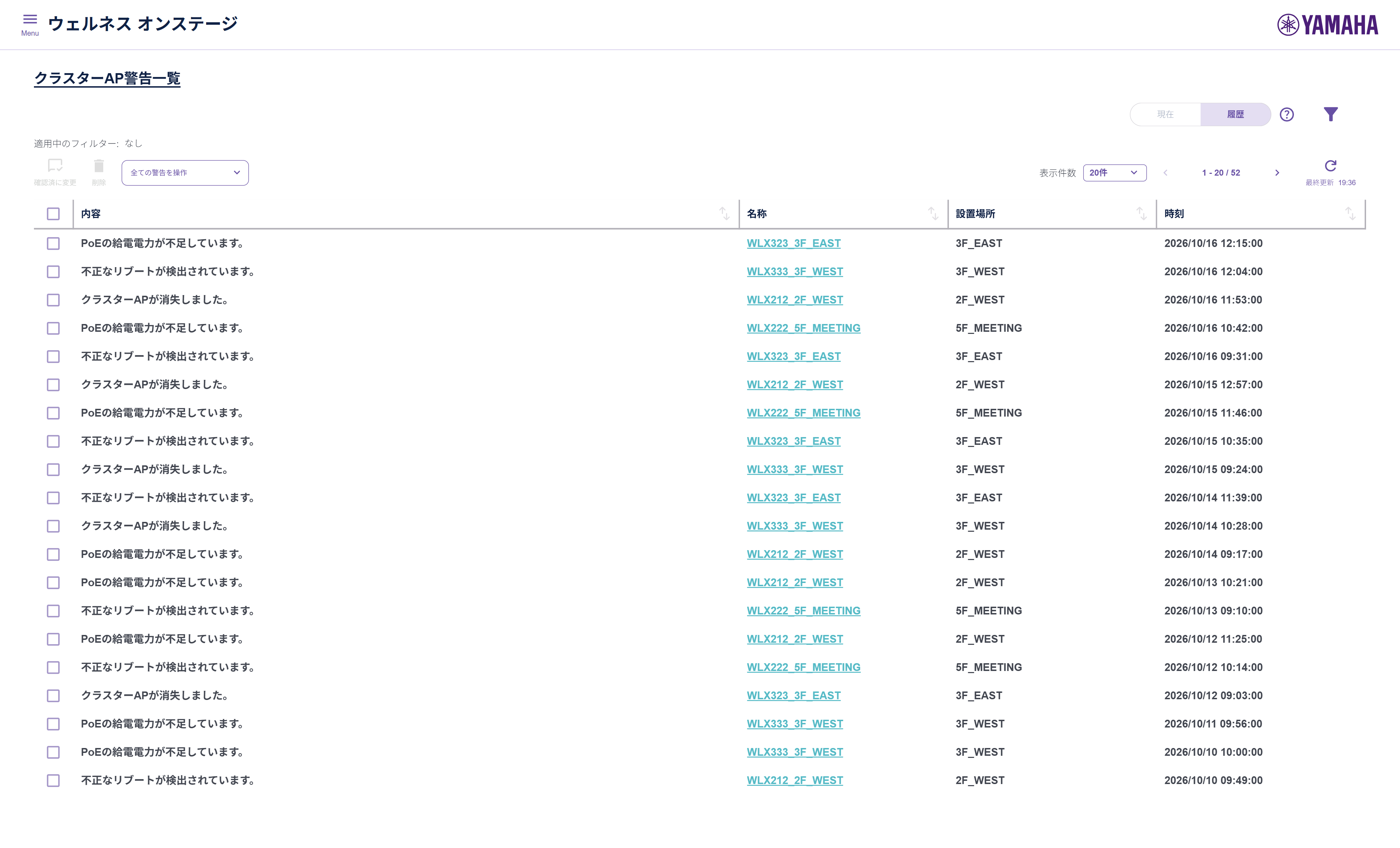
Task: Click the 確認済に変更 icon
Action: (55, 165)
